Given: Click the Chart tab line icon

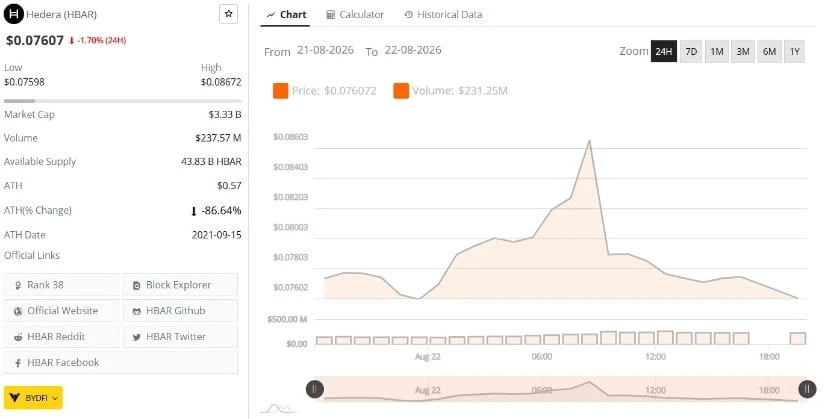Looking at the screenshot, I should click(x=271, y=15).
